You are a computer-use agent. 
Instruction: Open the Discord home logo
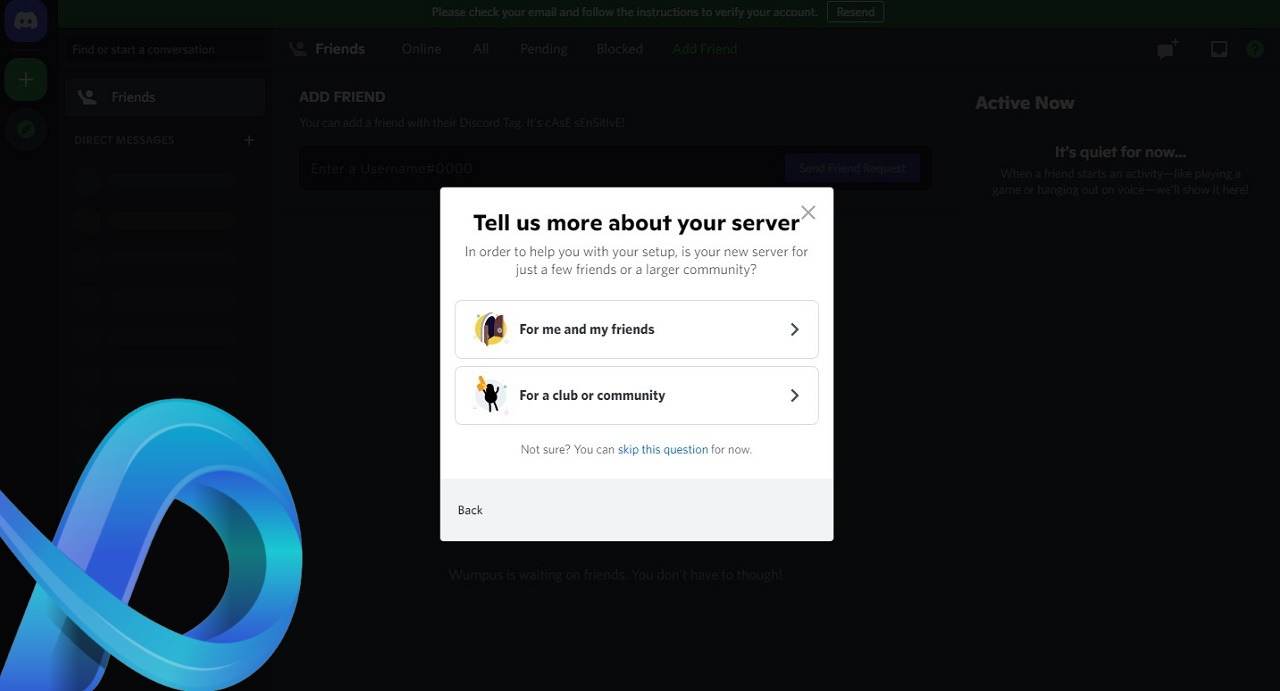(26, 21)
